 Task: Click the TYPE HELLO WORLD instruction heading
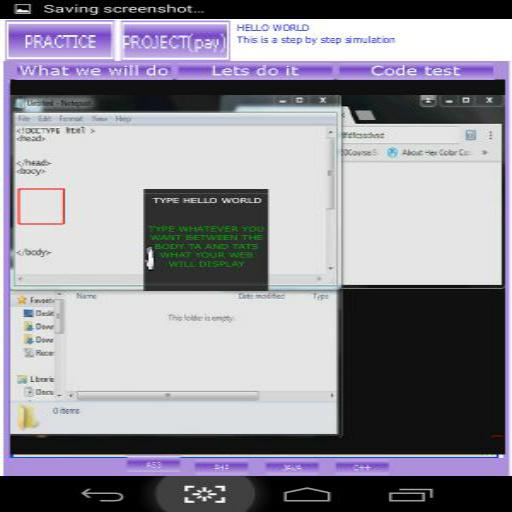tap(207, 200)
